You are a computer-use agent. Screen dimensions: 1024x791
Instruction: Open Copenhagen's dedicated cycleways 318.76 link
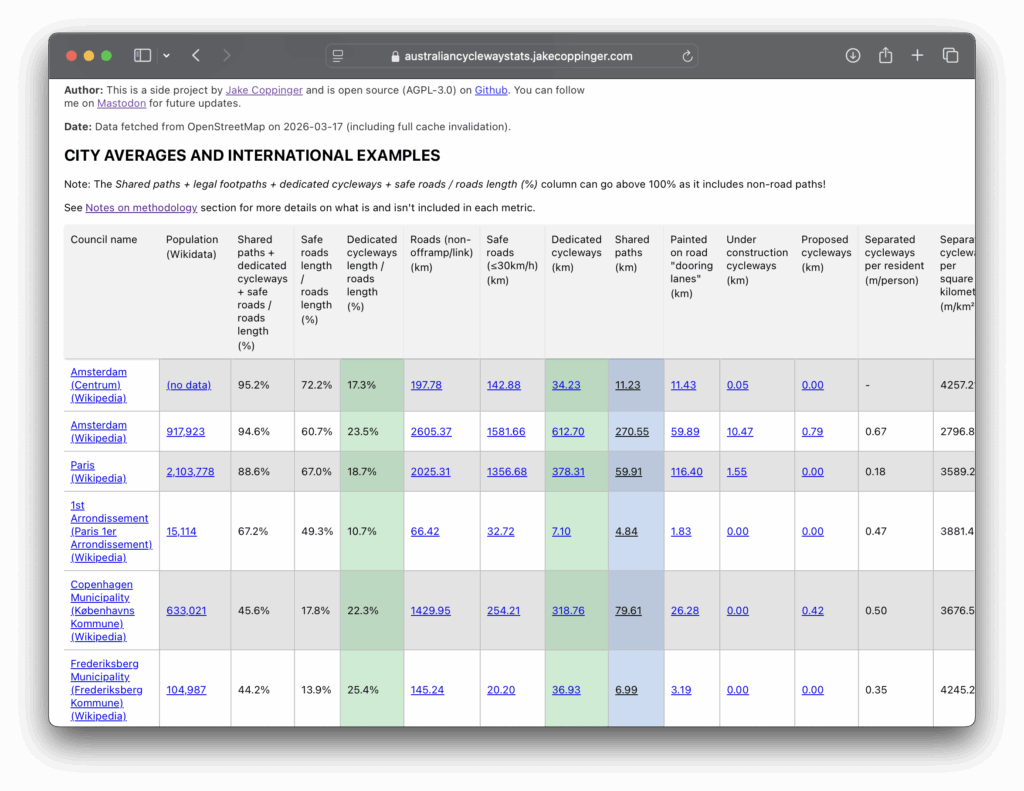coord(568,611)
